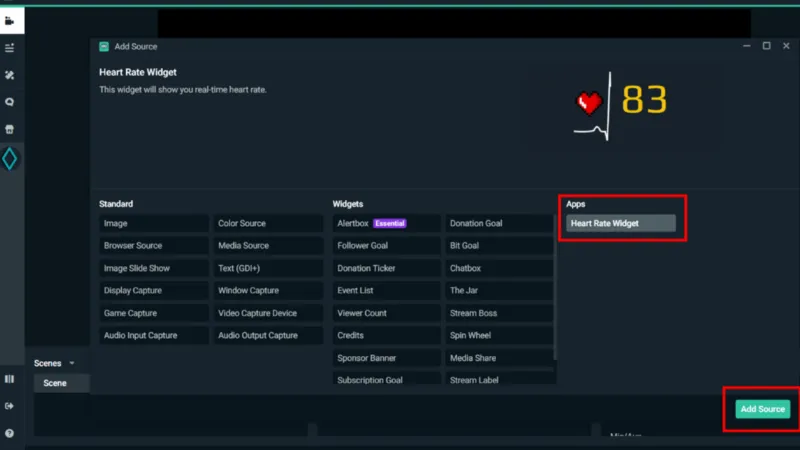
Task: Choose the Image Slide Show source
Action: (x=154, y=268)
